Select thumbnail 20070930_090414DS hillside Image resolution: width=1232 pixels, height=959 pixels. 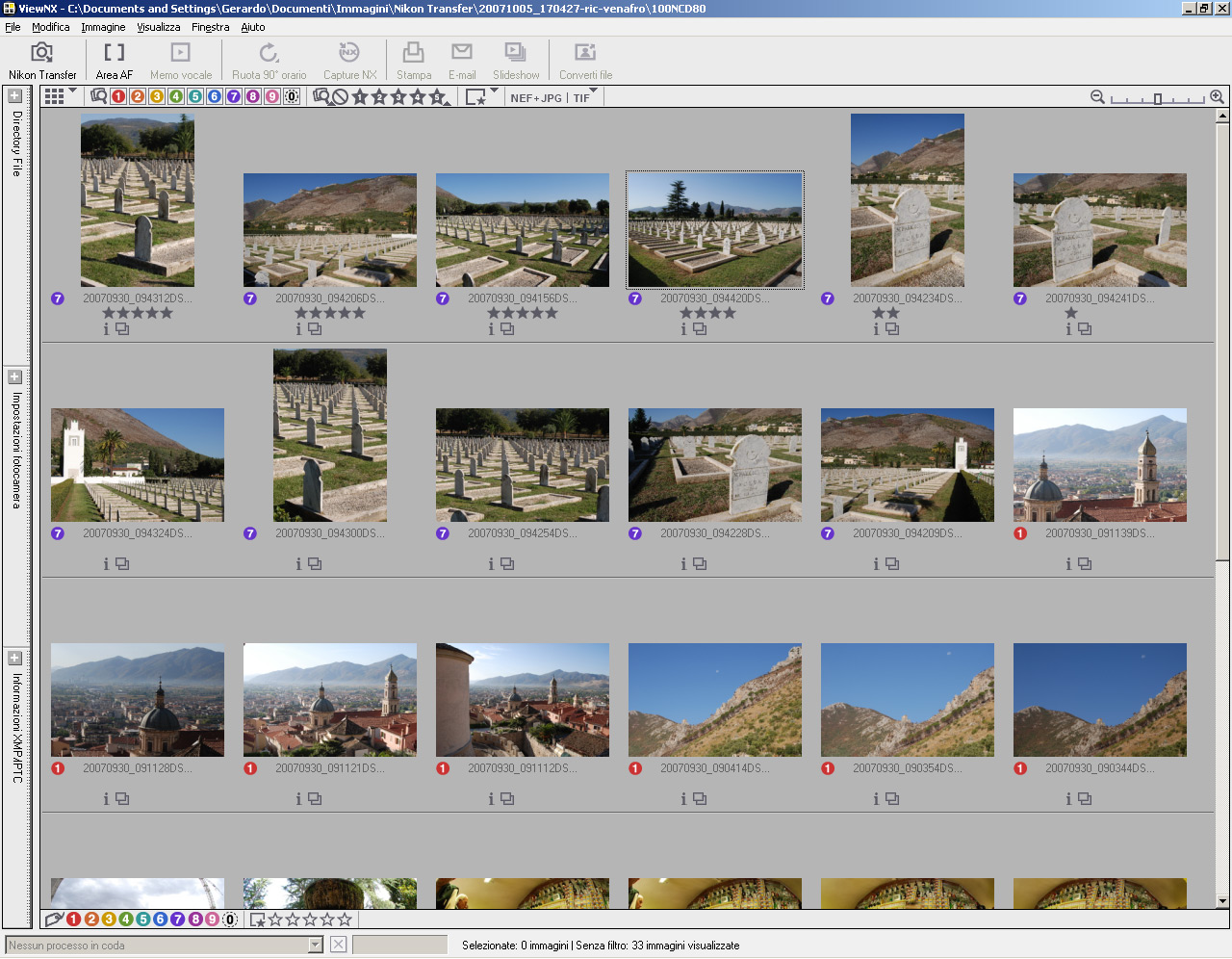pyautogui.click(x=715, y=700)
